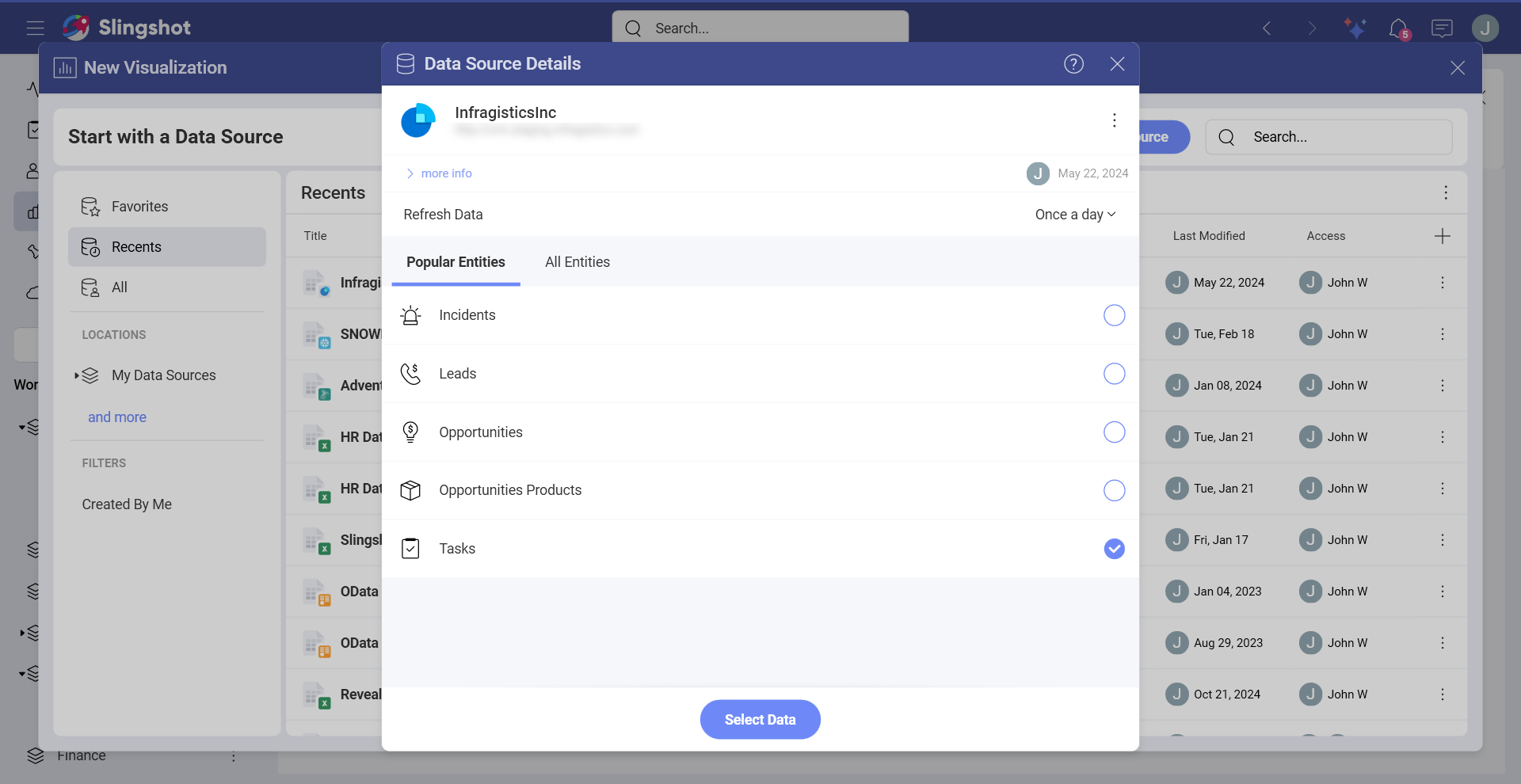
Task: Open the Refresh Data Once a day dropdown
Action: click(x=1075, y=215)
